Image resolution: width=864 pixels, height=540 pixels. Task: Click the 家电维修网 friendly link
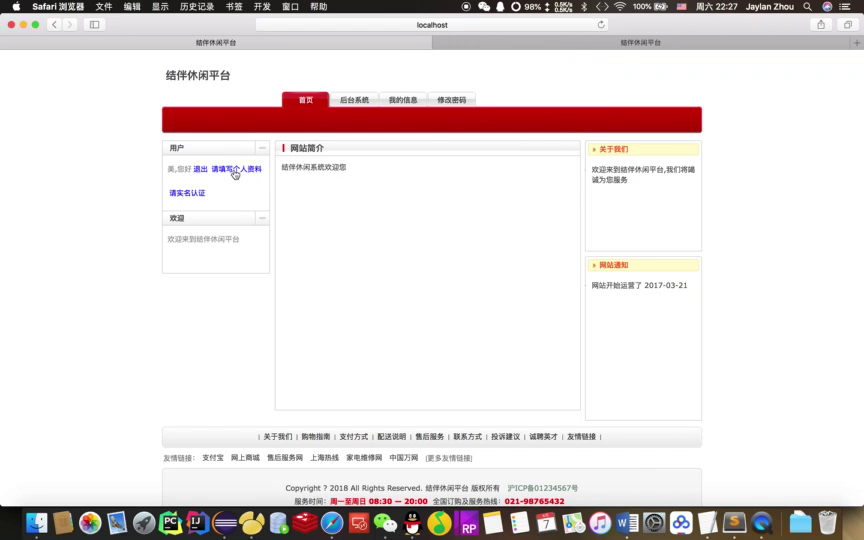[x=364, y=458]
